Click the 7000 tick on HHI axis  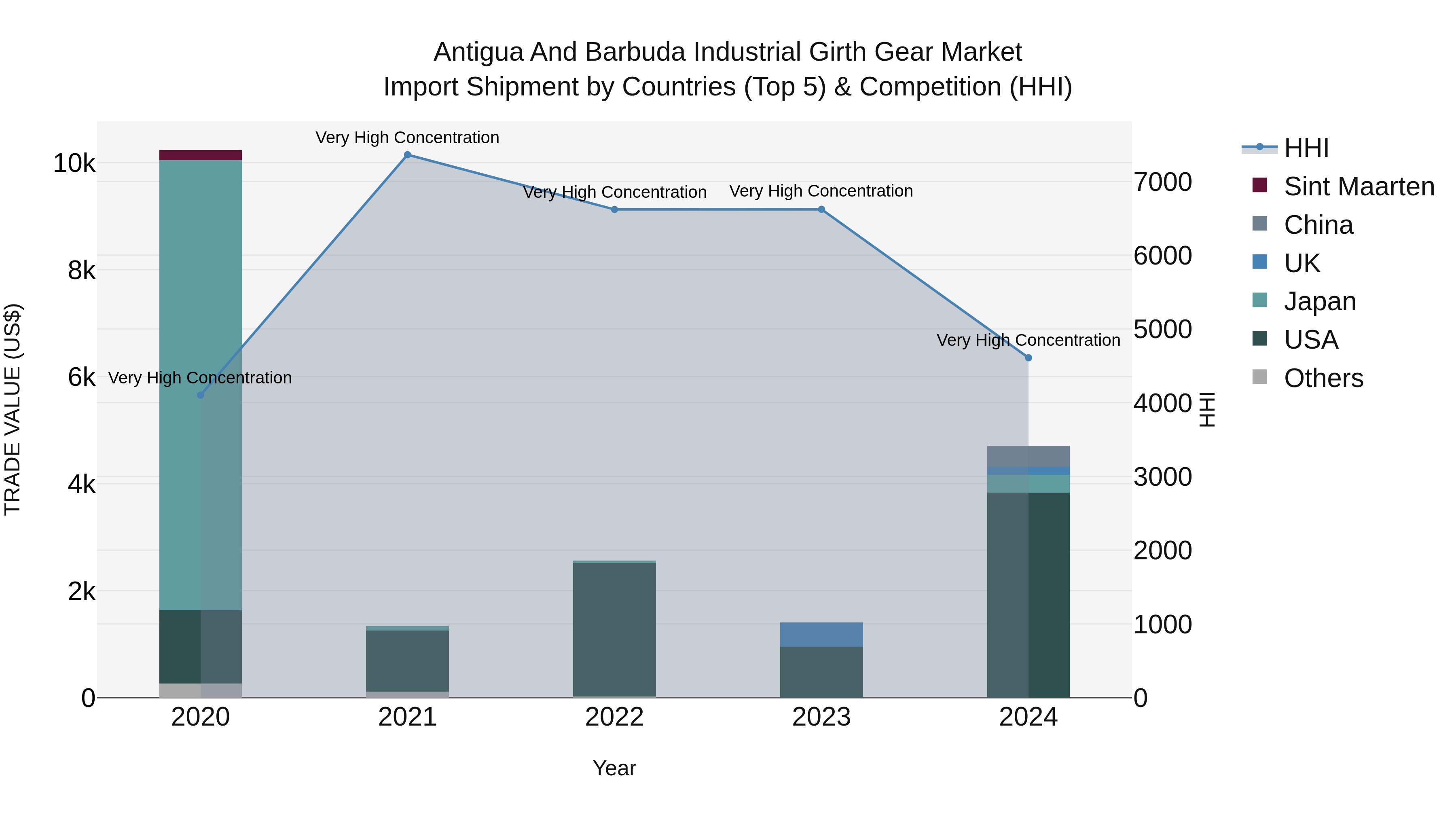click(1163, 182)
